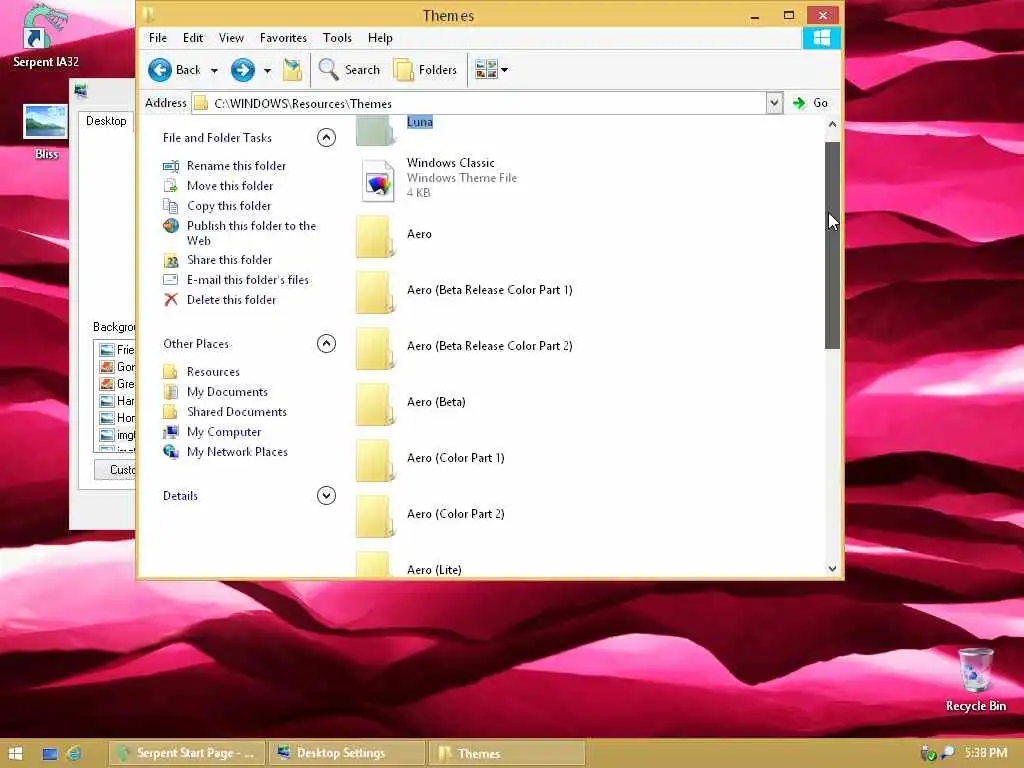
Task: Select the Aero (Beta) folder icon
Action: [376, 404]
